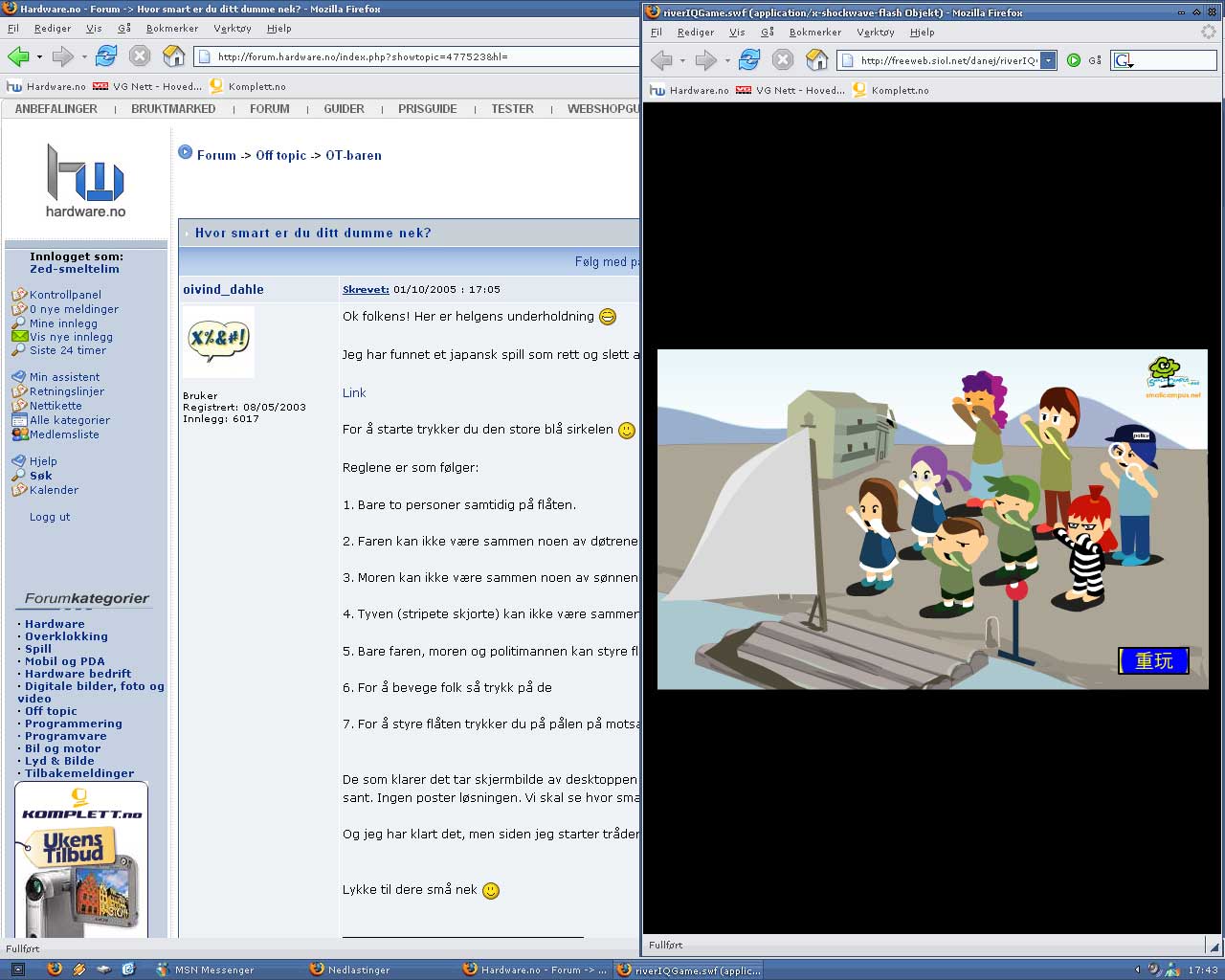The image size is (1225, 980).
Task: Click Firefox launcher icon in taskbar
Action: [55, 969]
